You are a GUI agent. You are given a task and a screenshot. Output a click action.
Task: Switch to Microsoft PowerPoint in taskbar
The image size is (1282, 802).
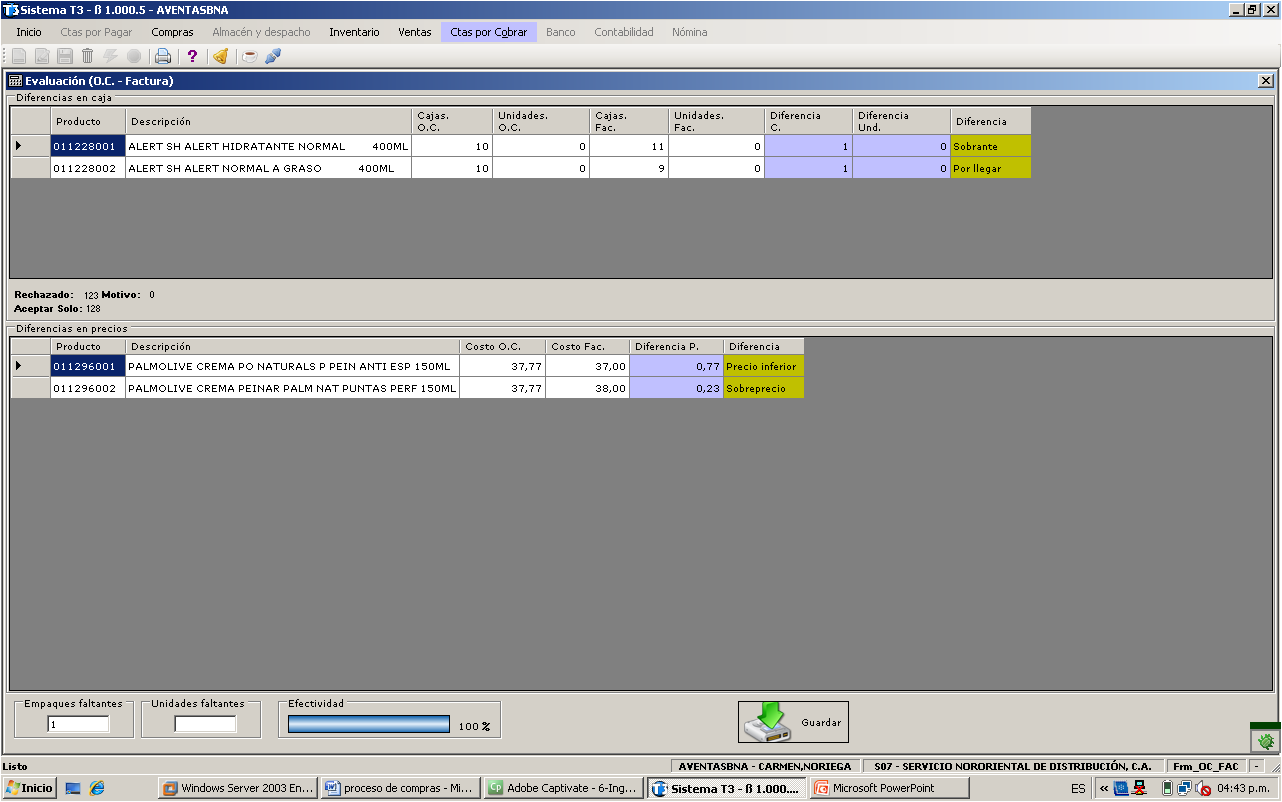coord(889,788)
